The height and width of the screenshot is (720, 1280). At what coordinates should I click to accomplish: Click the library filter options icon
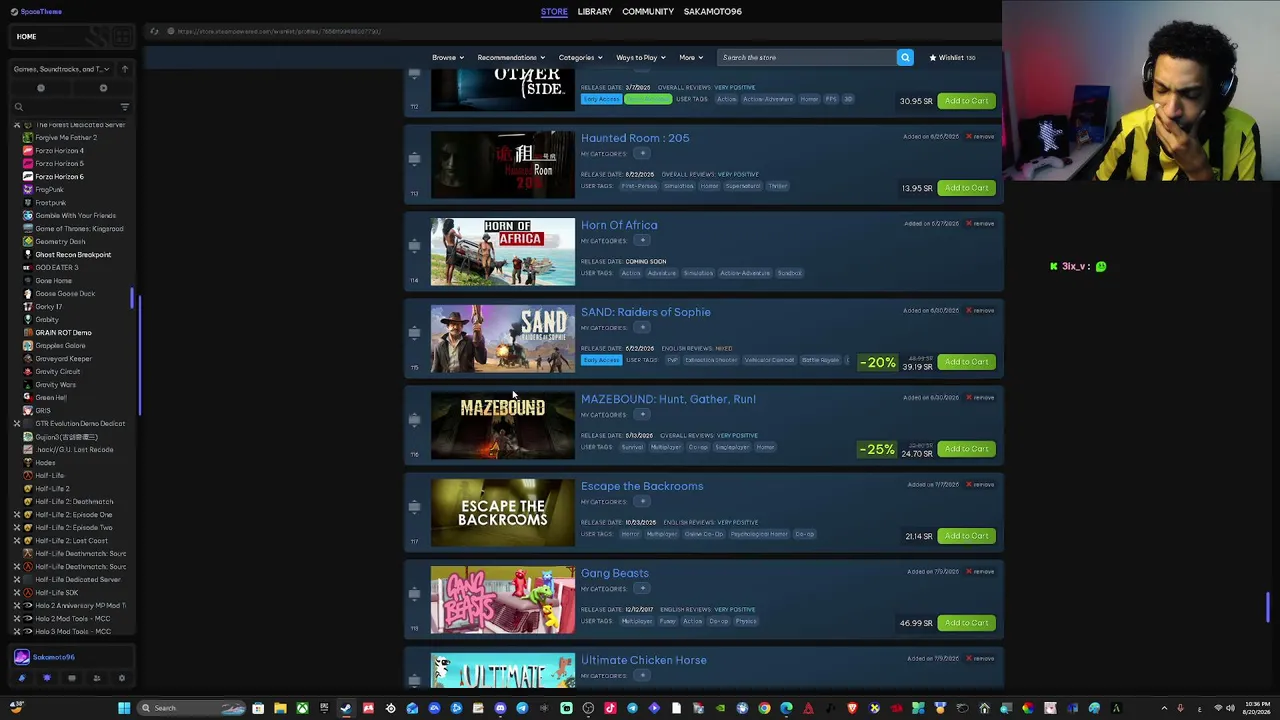[x=125, y=107]
